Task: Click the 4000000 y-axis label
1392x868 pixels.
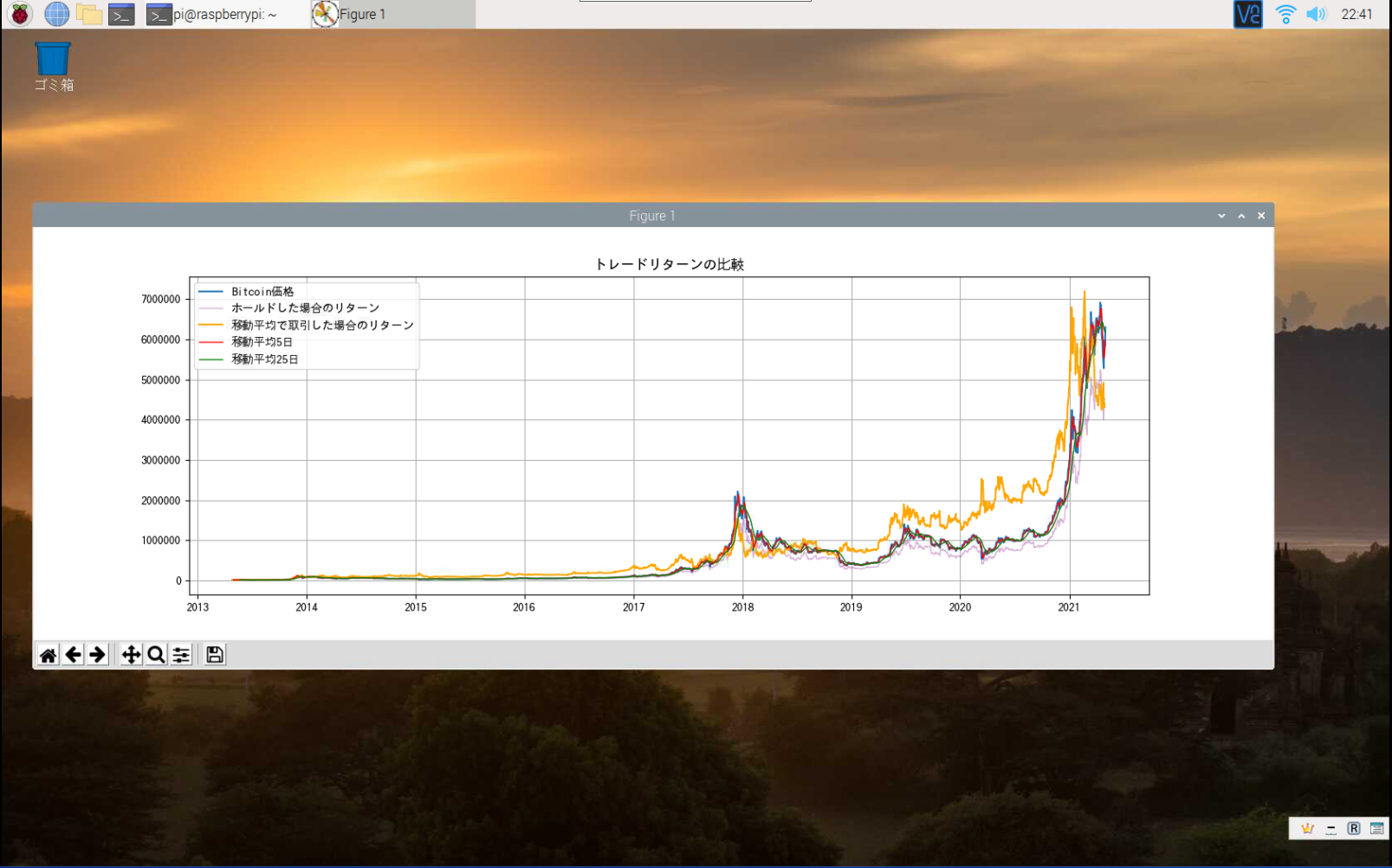Action: pos(161,420)
